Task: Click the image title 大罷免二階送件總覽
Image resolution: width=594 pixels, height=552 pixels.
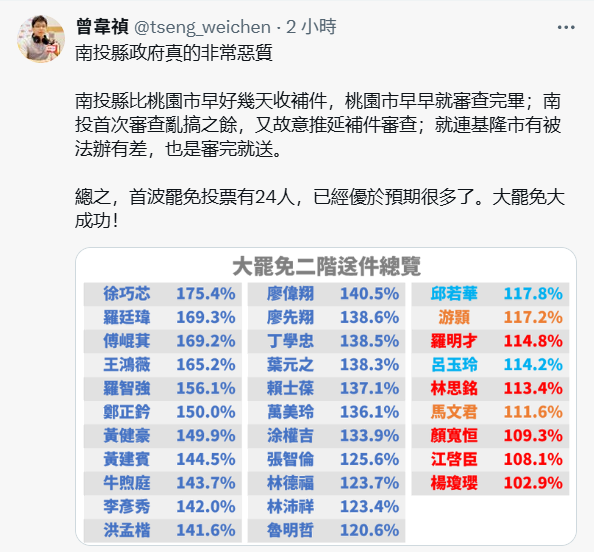Action: pyautogui.click(x=326, y=266)
